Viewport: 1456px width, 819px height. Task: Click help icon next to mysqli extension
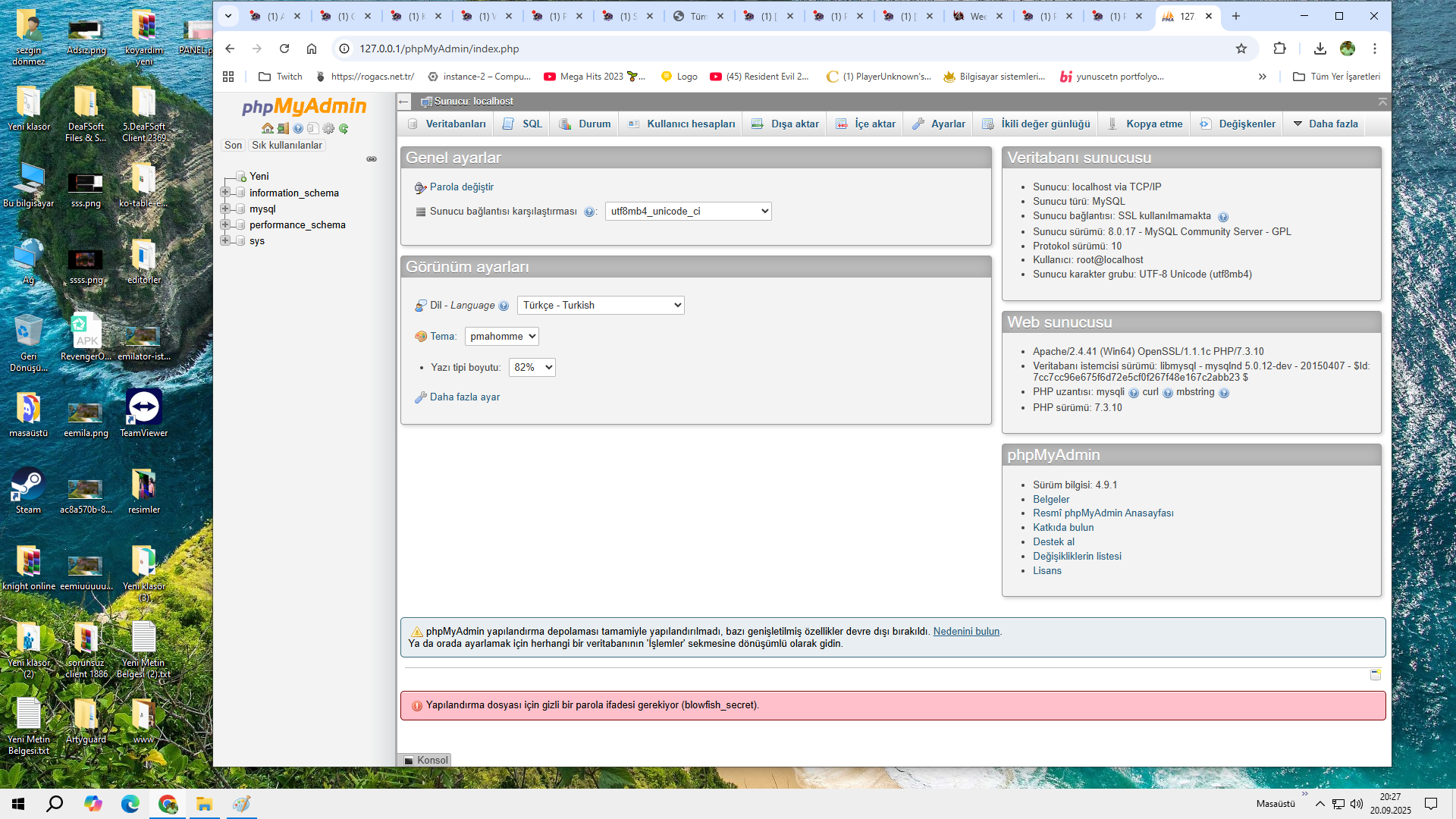click(1134, 393)
